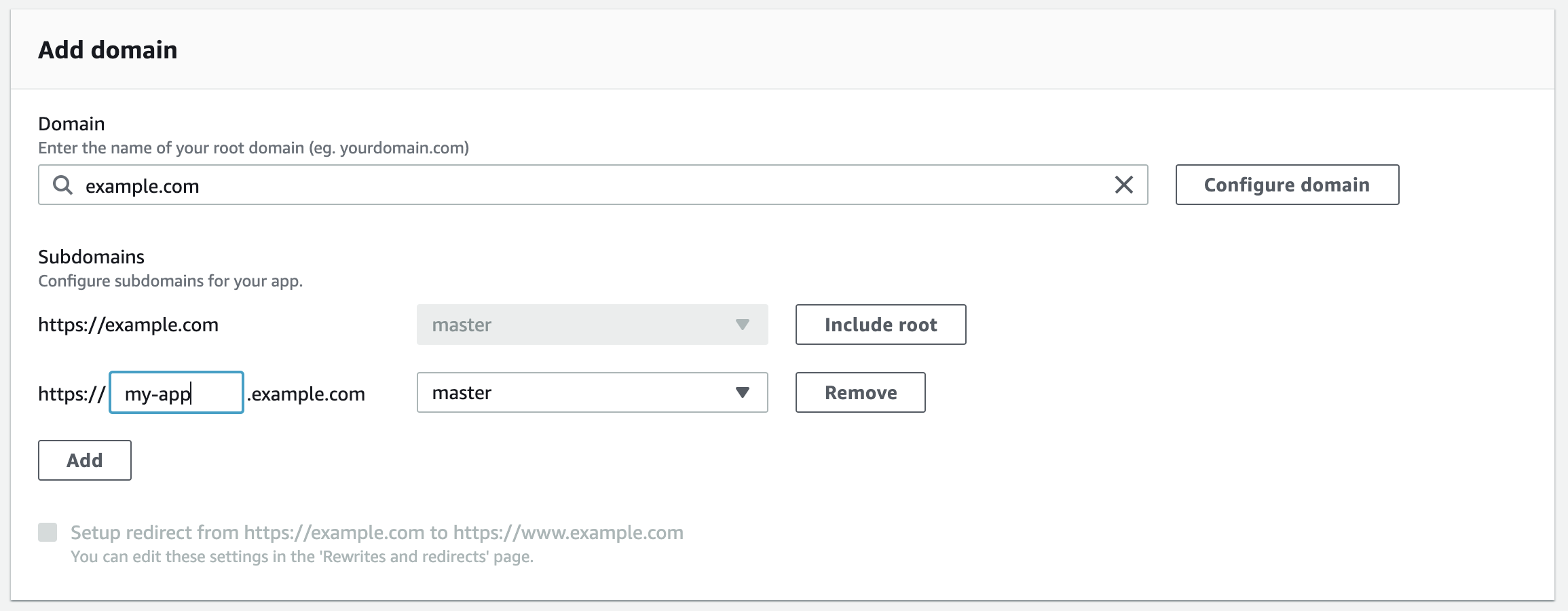Click the 'Setup redirect from https://example.com' label
This screenshot has height=611, width=1568.
377,532
